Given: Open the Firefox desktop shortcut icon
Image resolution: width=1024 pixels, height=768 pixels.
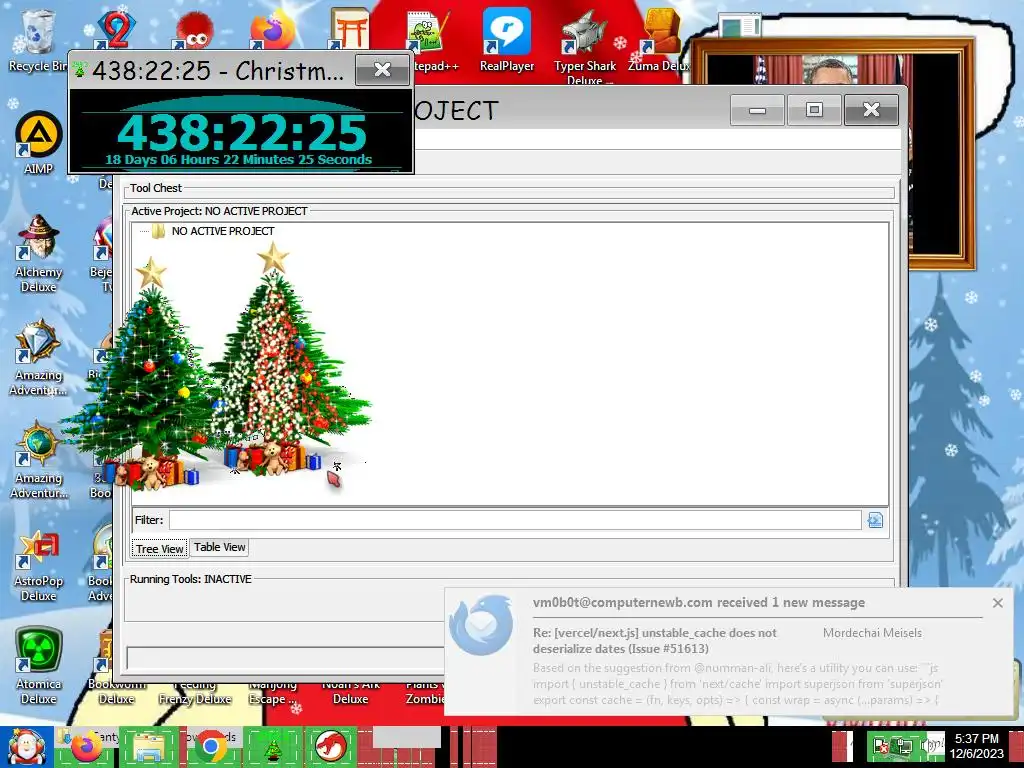Looking at the screenshot, I should tap(273, 30).
